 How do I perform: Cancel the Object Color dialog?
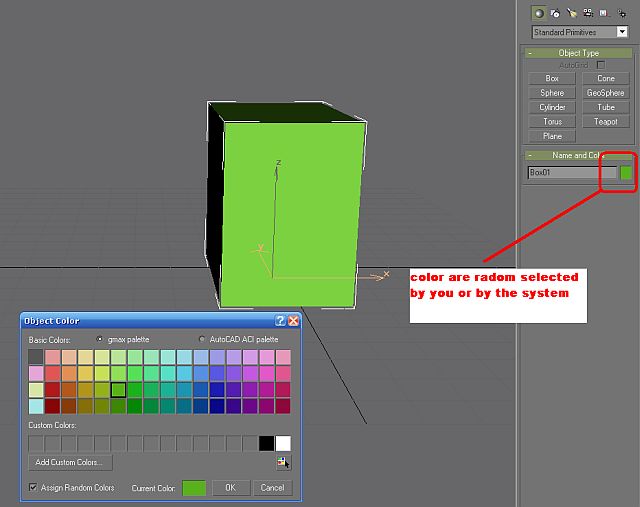(273, 488)
